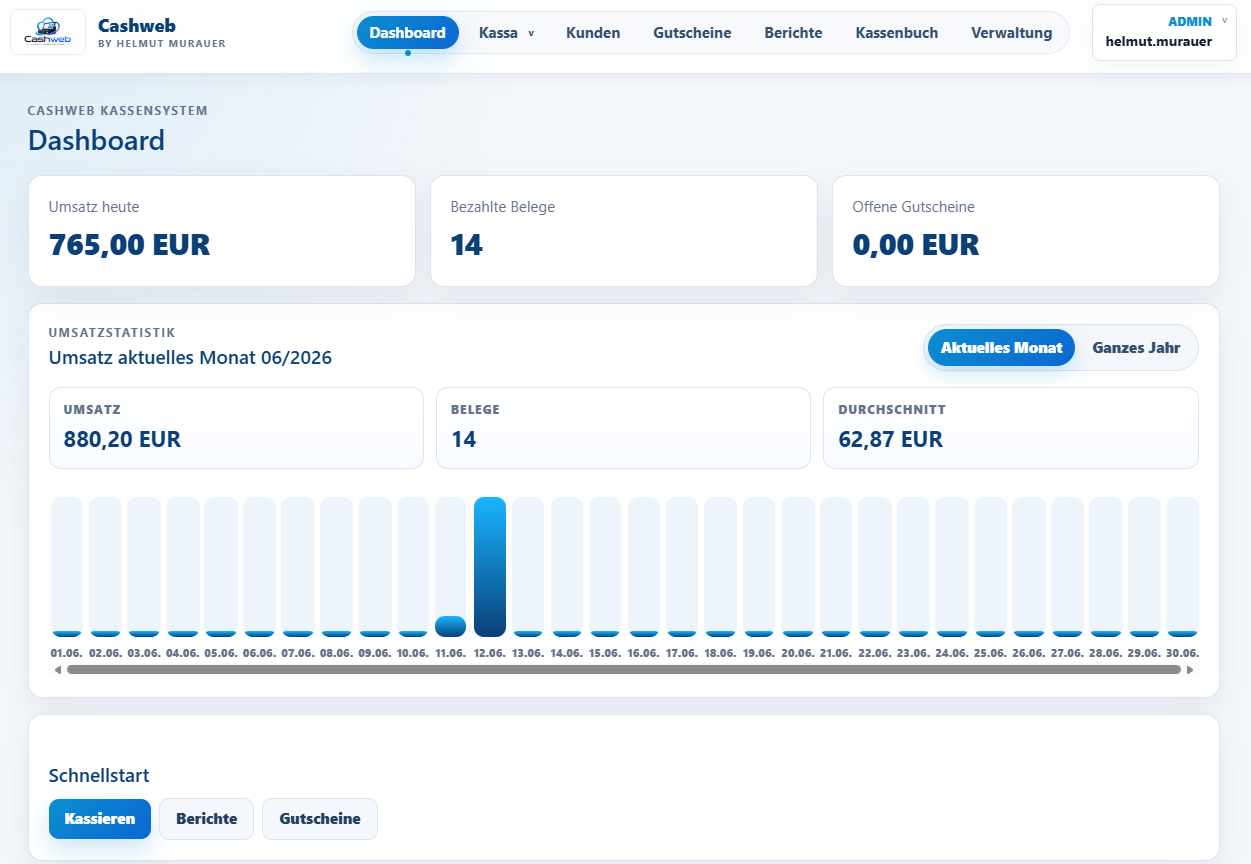Click the 20.06. chart bar

(797, 567)
